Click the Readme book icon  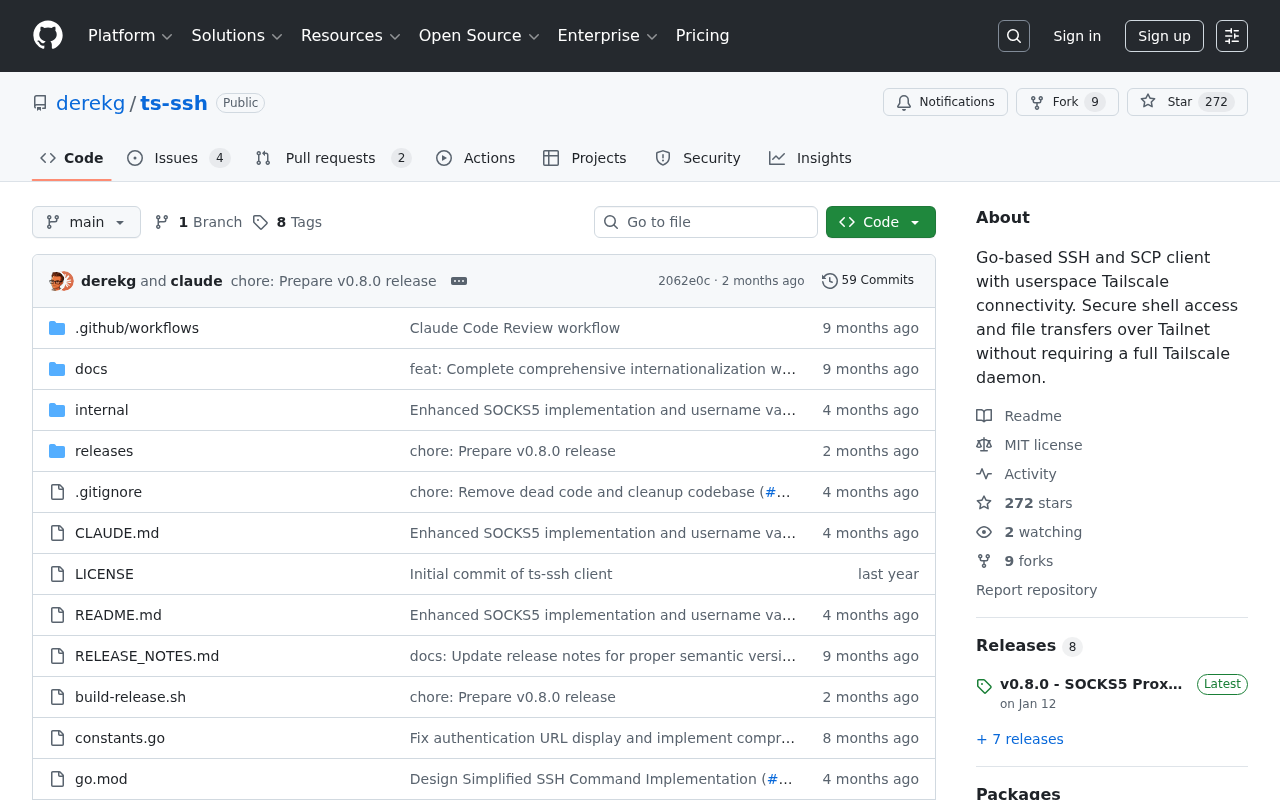(x=983, y=415)
